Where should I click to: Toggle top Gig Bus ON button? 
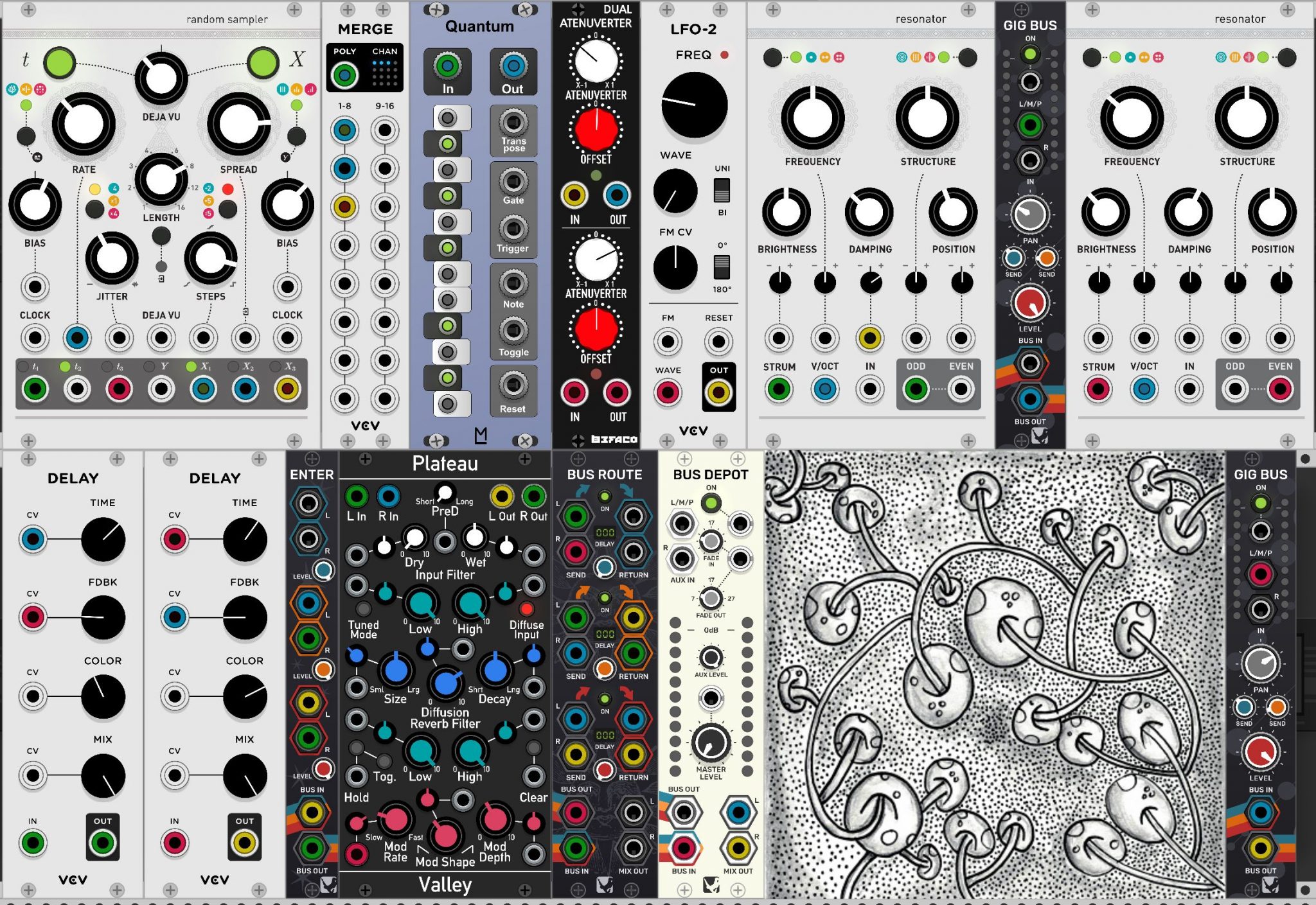pyautogui.click(x=1030, y=55)
